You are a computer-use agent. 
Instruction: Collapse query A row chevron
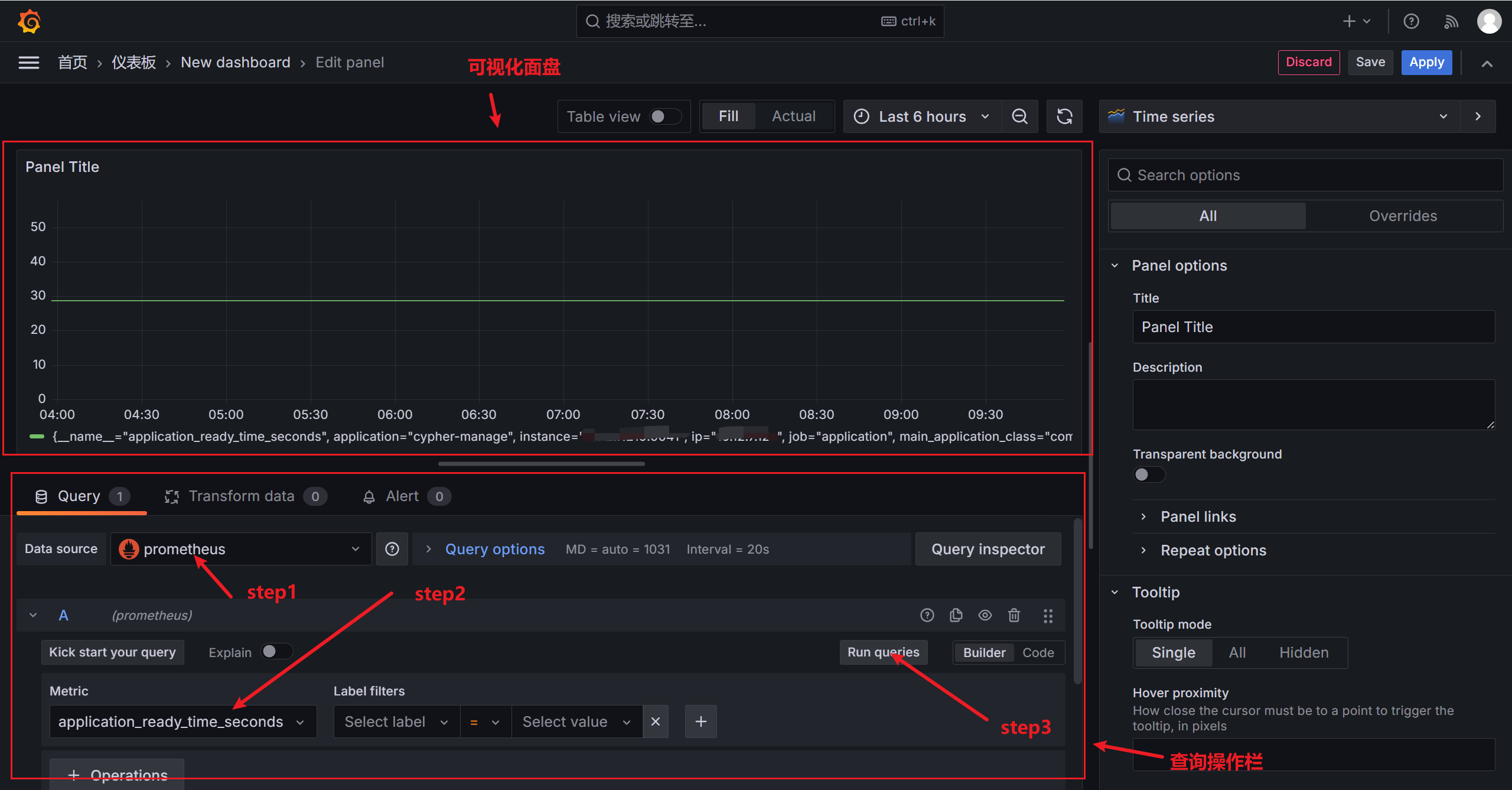33,616
